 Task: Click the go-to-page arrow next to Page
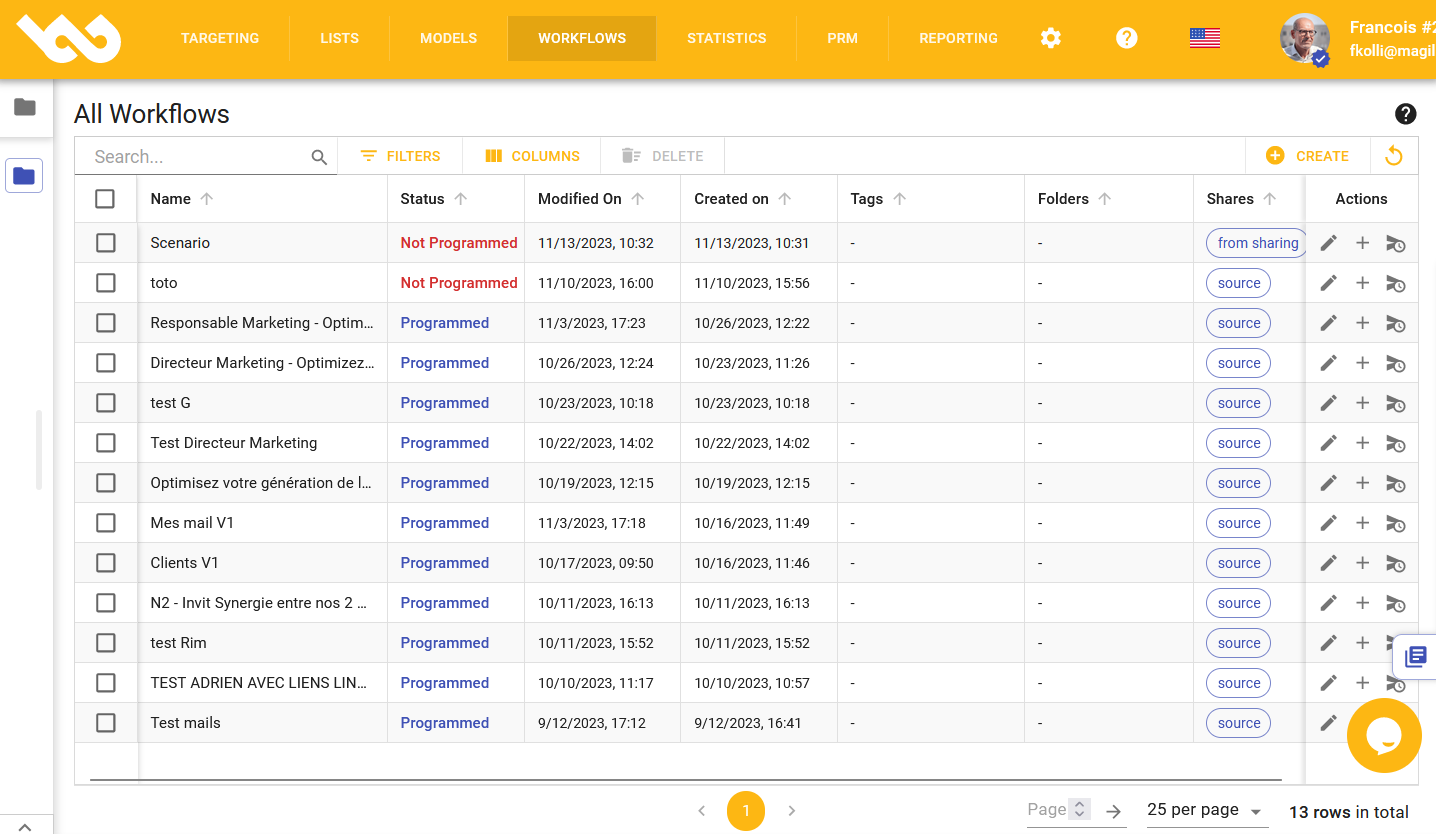[x=1113, y=812]
